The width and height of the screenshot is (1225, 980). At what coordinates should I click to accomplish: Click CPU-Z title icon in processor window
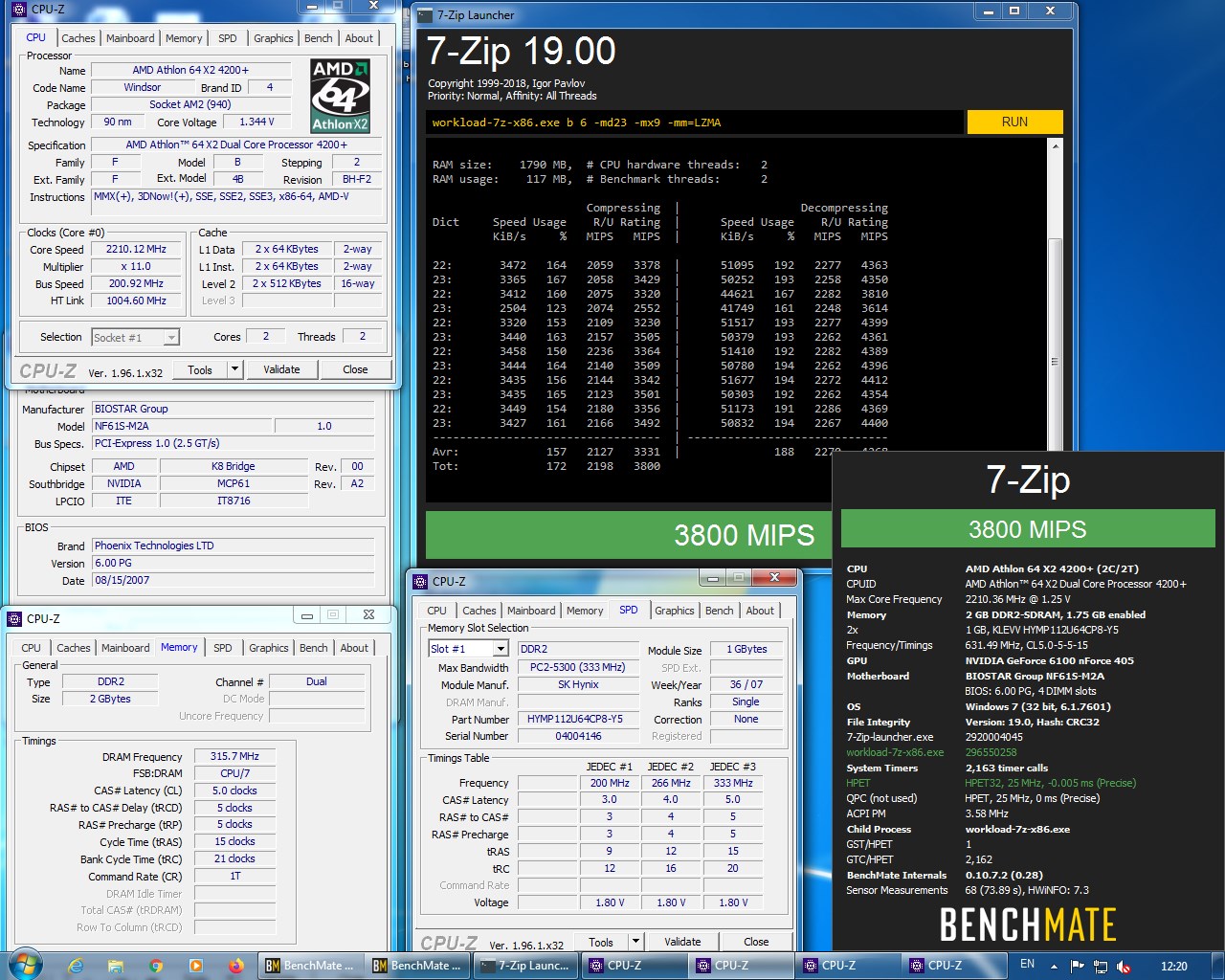18,9
